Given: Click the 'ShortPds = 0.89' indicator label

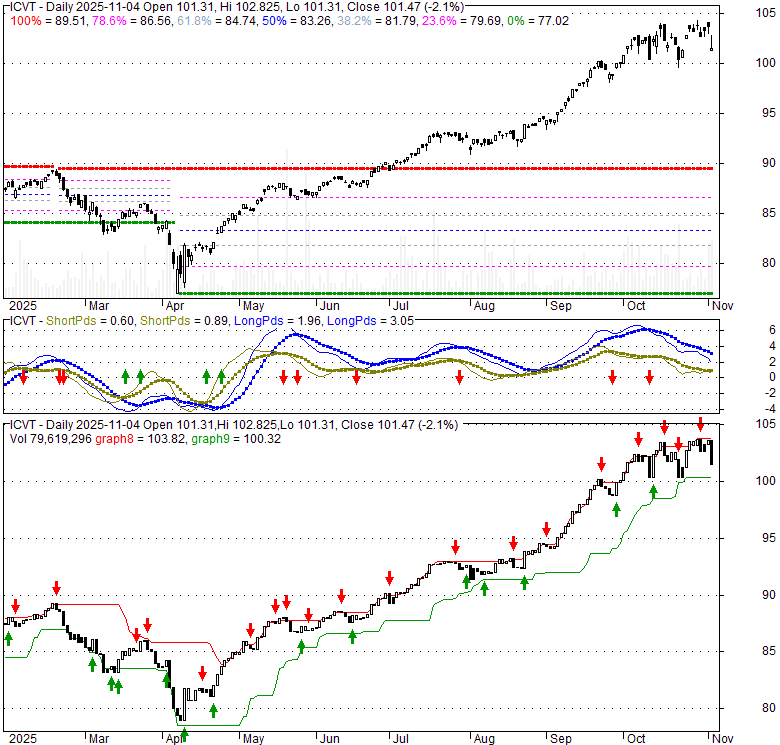Looking at the screenshot, I should 185,321.
